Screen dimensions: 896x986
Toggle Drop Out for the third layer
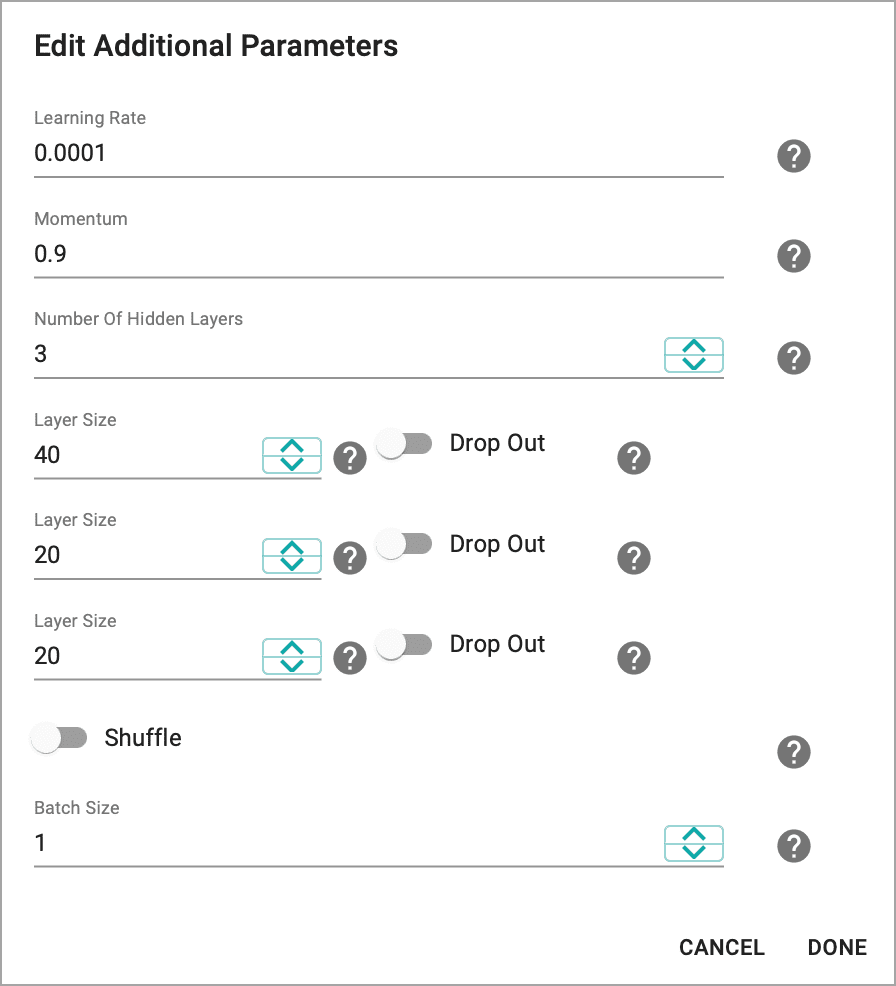pyautogui.click(x=404, y=645)
